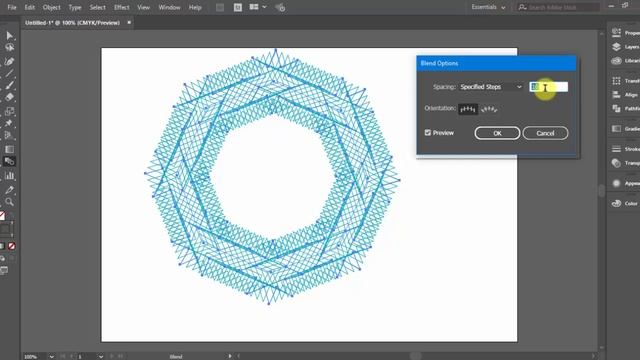The image size is (640, 360).
Task: Open the Arrange Documents dropdown
Action: [258, 7]
